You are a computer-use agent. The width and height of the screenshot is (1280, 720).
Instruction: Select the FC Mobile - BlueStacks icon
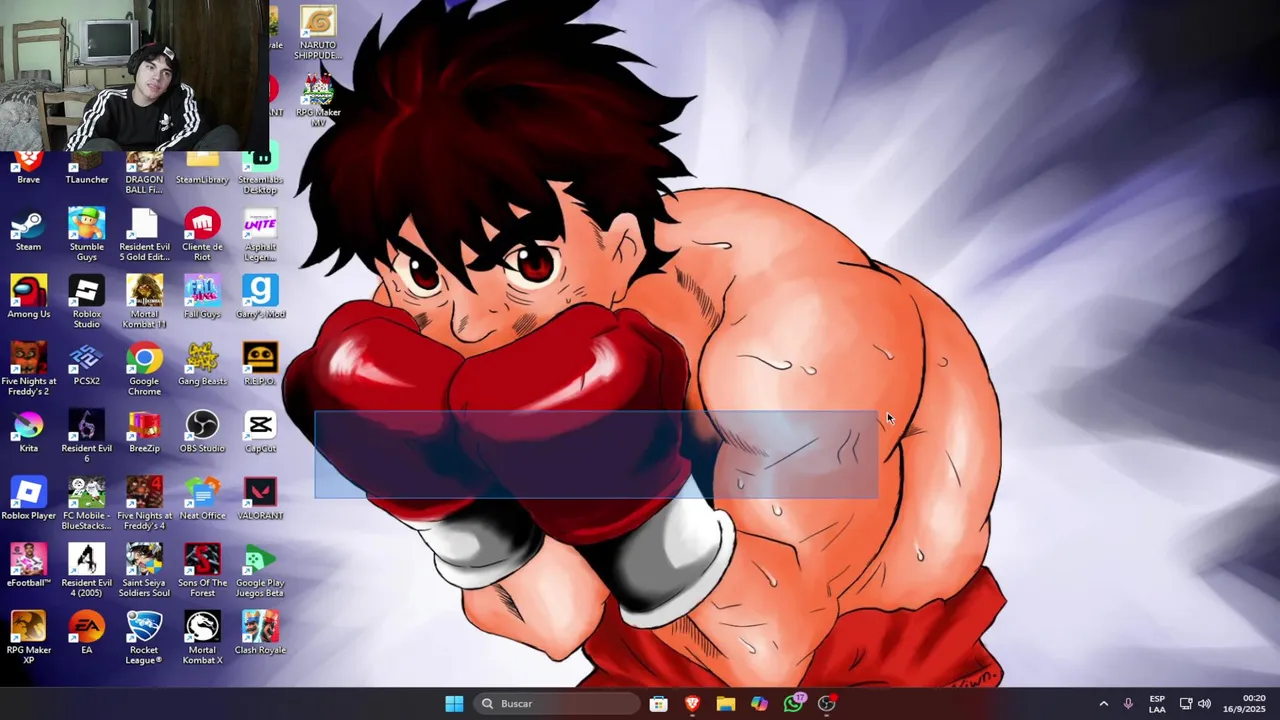[87, 502]
